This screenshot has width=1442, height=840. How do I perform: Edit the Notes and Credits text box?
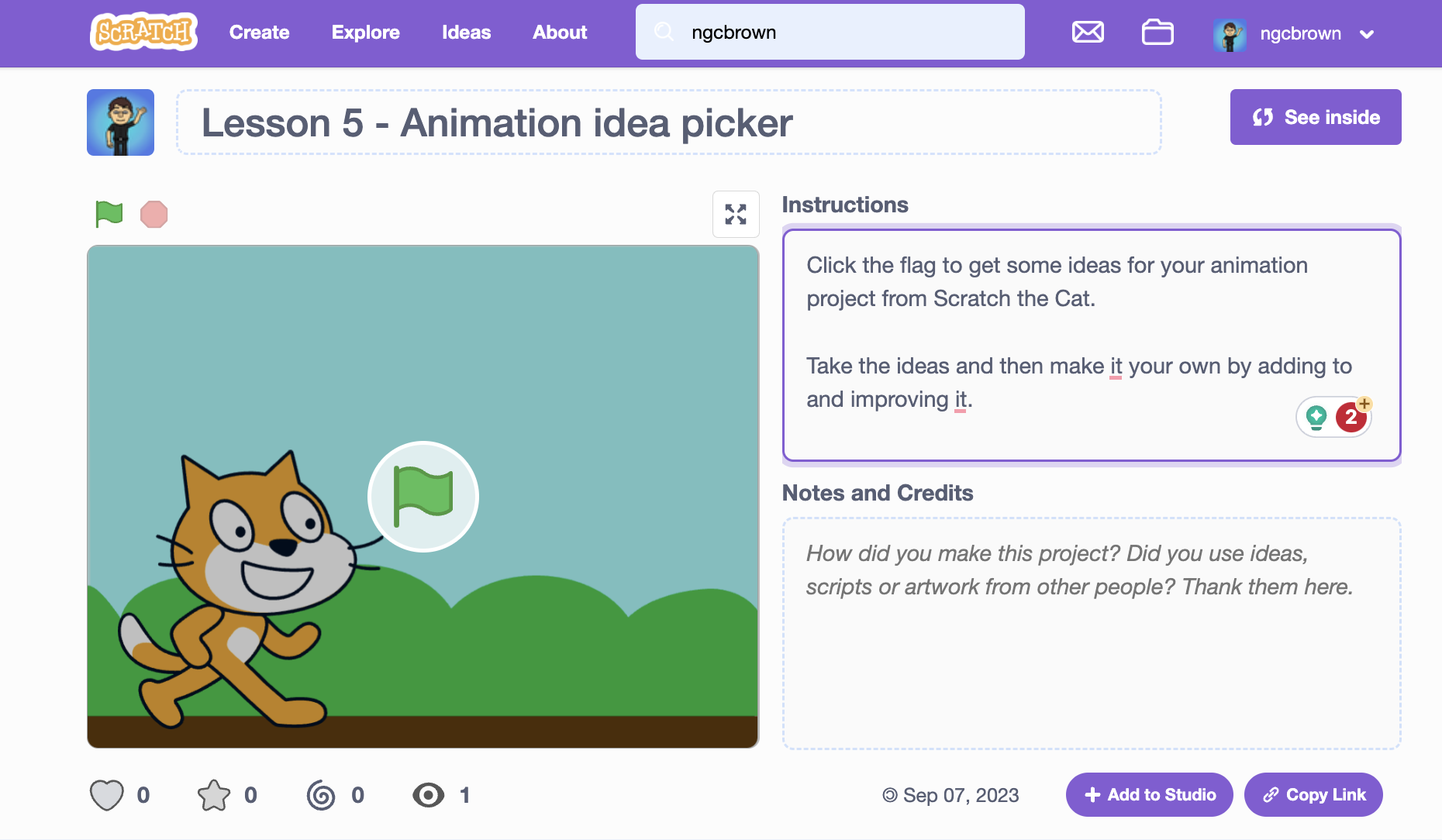pyautogui.click(x=1091, y=633)
